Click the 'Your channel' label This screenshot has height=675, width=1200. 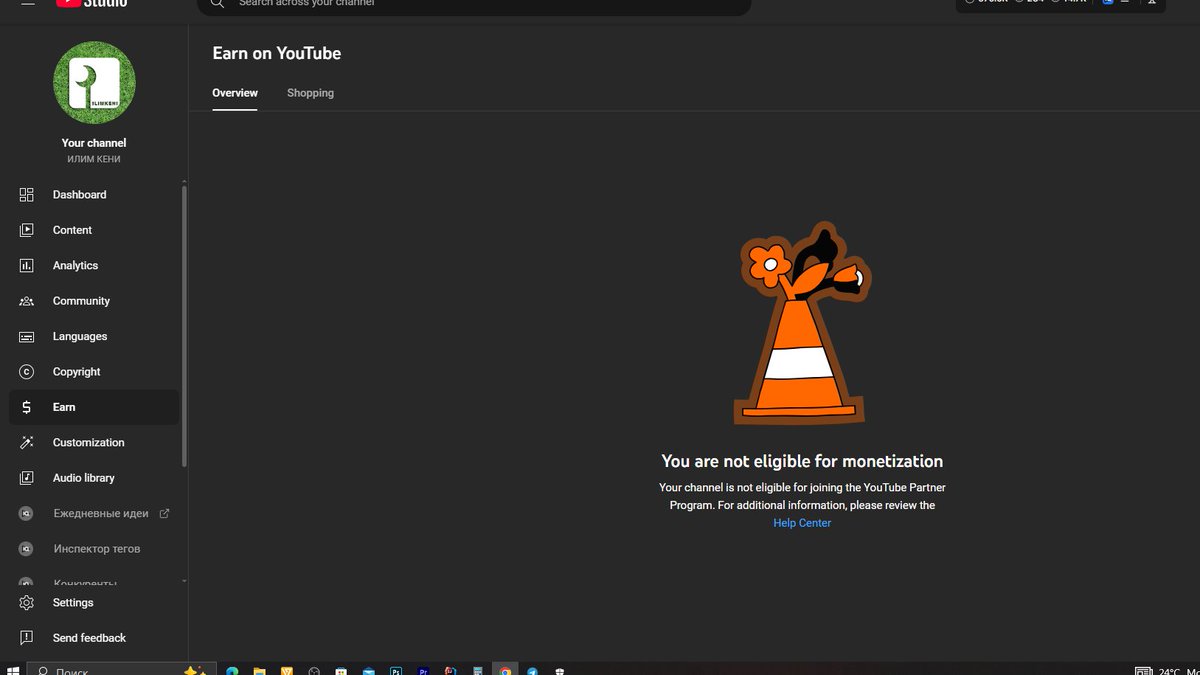point(94,143)
